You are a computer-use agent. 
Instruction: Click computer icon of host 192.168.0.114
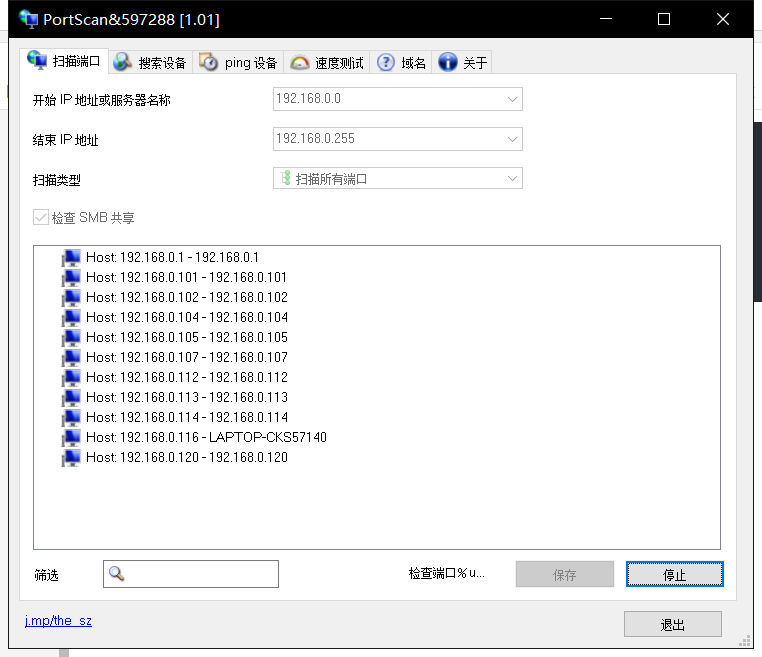[71, 417]
